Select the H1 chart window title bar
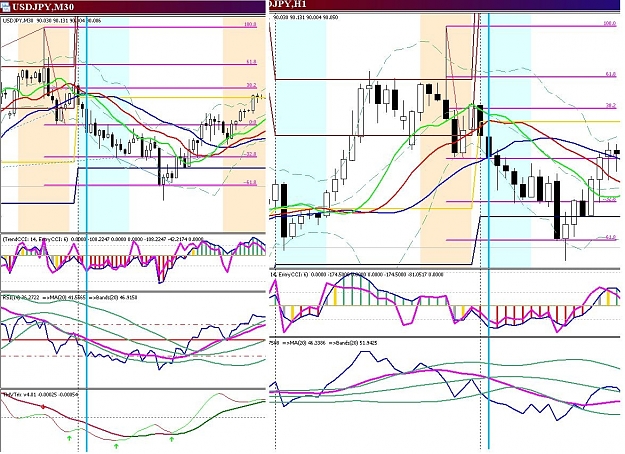The image size is (625, 454). [446, 5]
